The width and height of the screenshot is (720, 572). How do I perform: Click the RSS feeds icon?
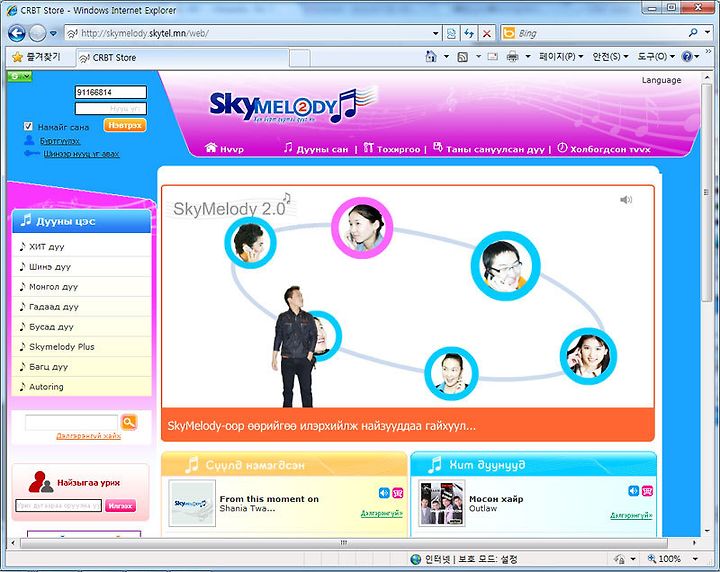(463, 57)
